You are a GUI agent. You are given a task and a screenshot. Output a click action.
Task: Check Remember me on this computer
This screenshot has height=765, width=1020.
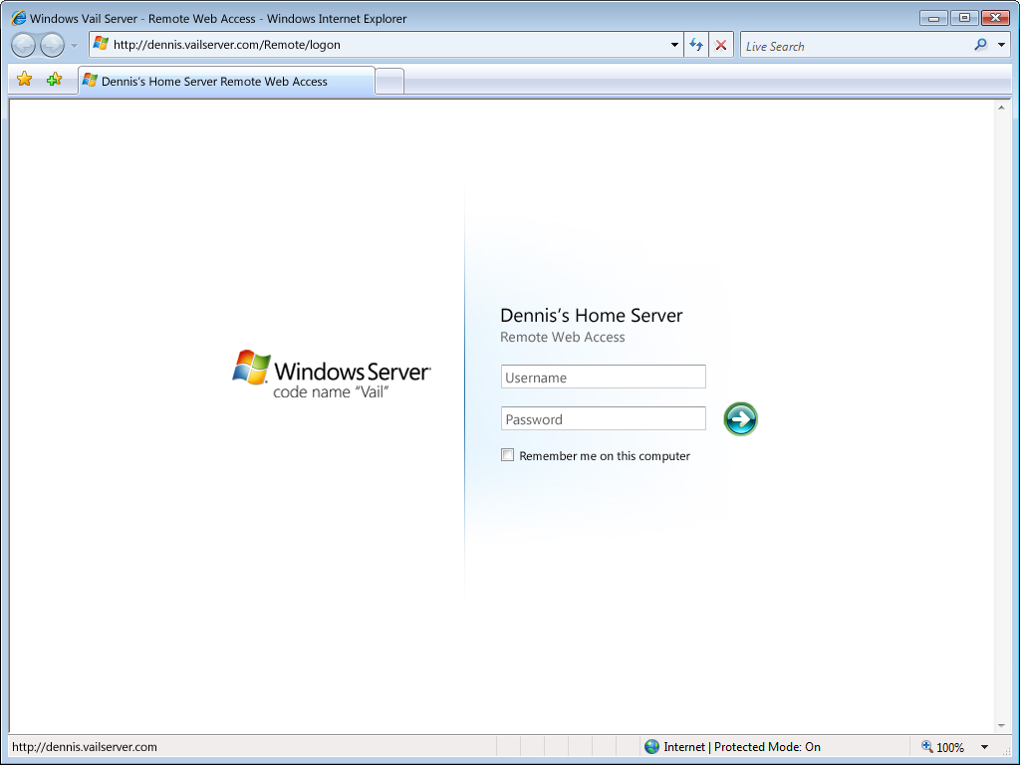pyautogui.click(x=507, y=455)
